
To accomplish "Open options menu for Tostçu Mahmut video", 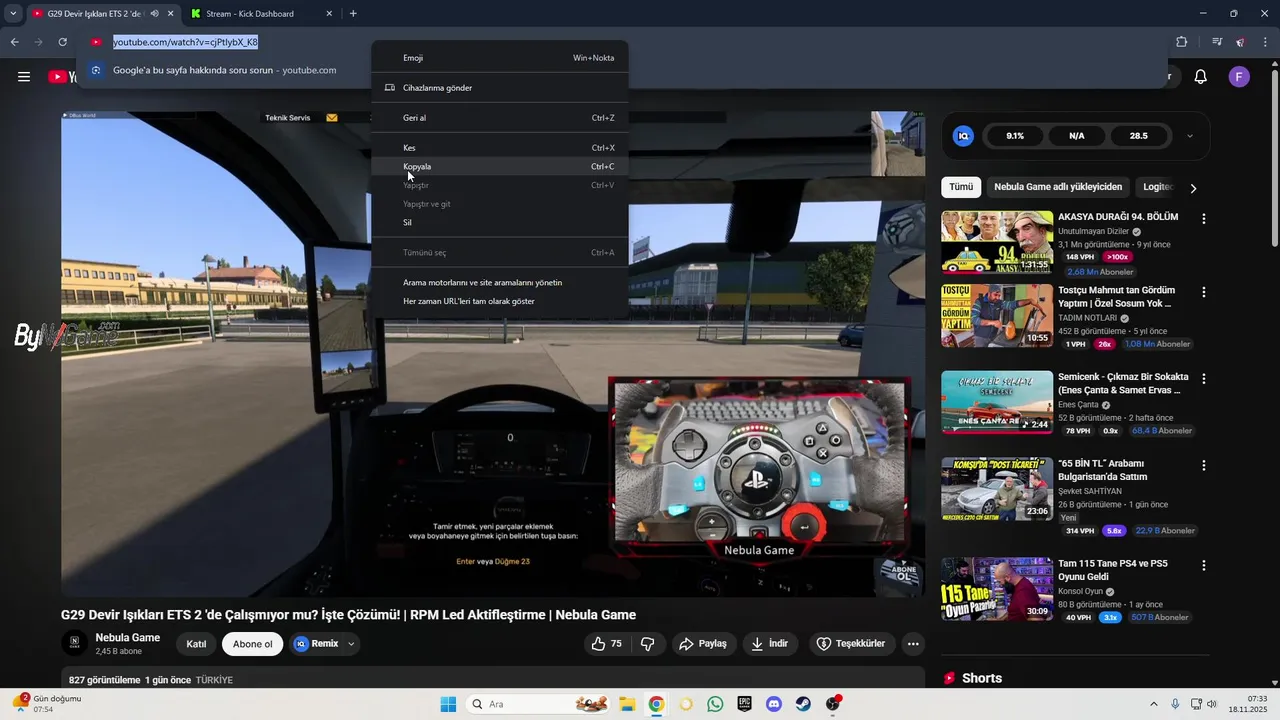I will click(x=1204, y=292).
